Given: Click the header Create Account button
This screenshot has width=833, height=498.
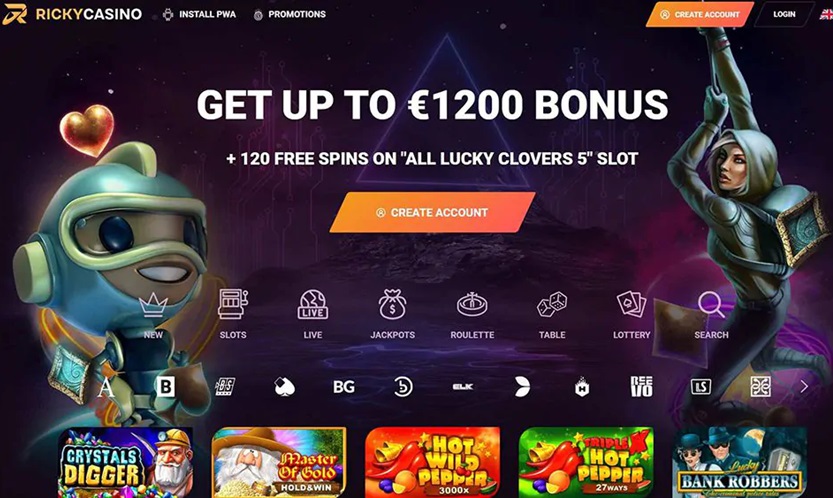Looking at the screenshot, I should 700,14.
